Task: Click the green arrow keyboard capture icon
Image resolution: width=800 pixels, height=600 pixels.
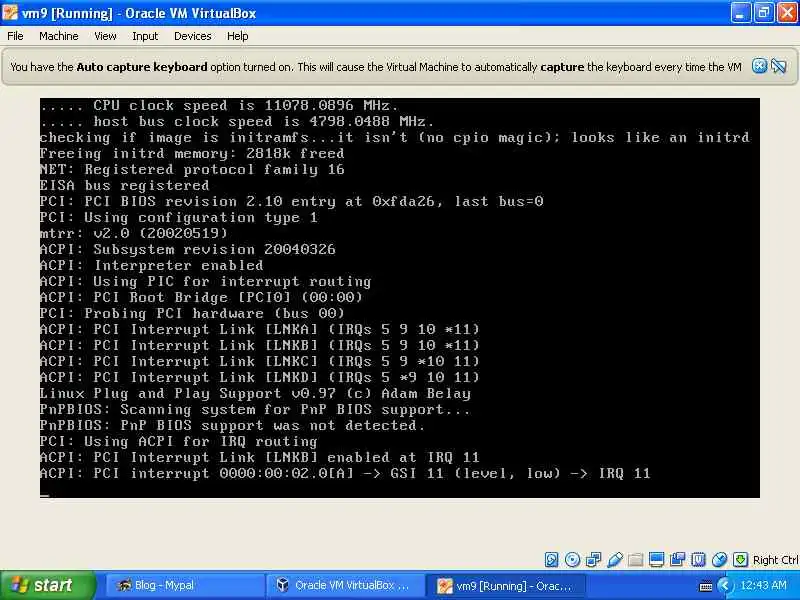Action: 740,560
